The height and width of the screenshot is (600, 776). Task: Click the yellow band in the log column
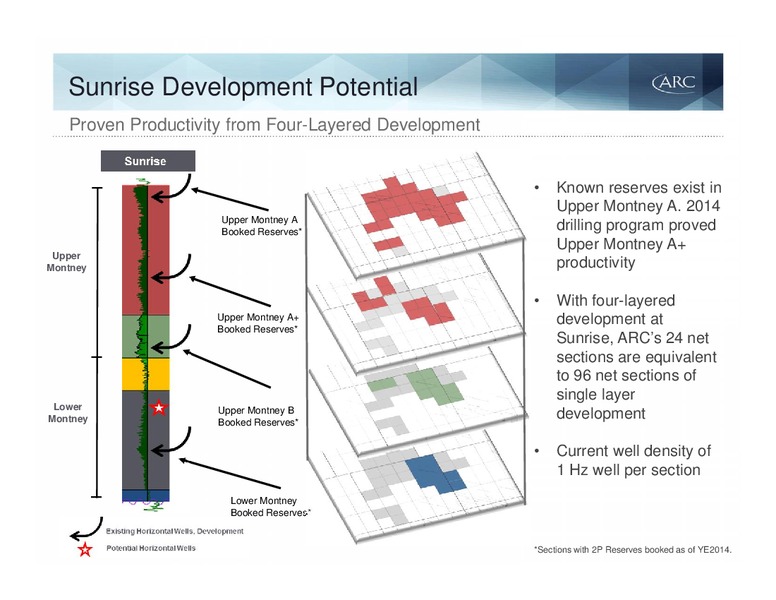click(x=146, y=374)
